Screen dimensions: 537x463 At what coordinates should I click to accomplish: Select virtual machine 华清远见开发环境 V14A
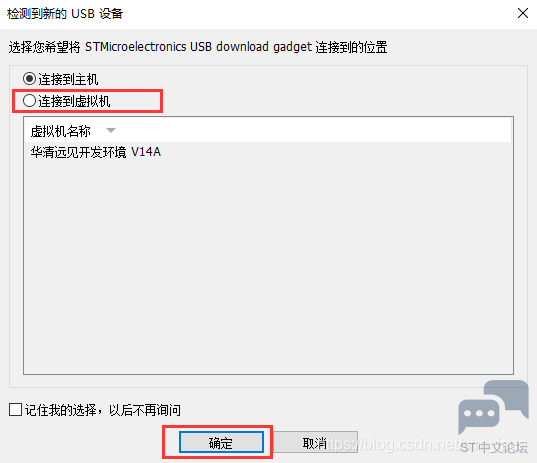pyautogui.click(x=96, y=152)
